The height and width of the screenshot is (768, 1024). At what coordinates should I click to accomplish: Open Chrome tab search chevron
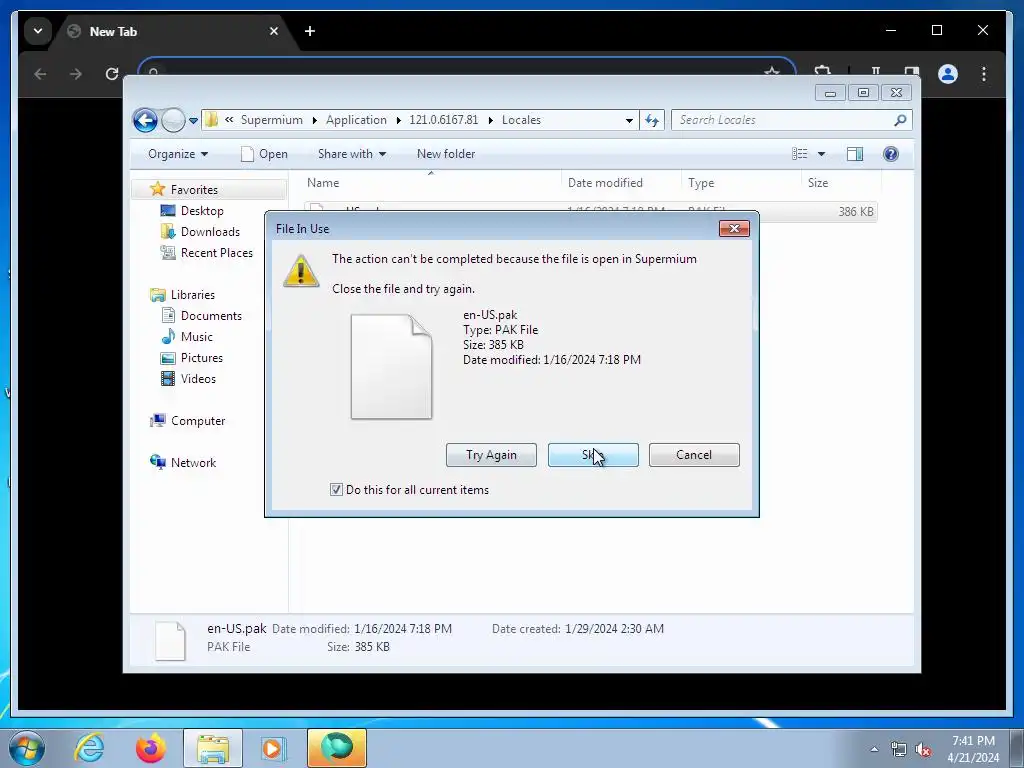pos(38,31)
